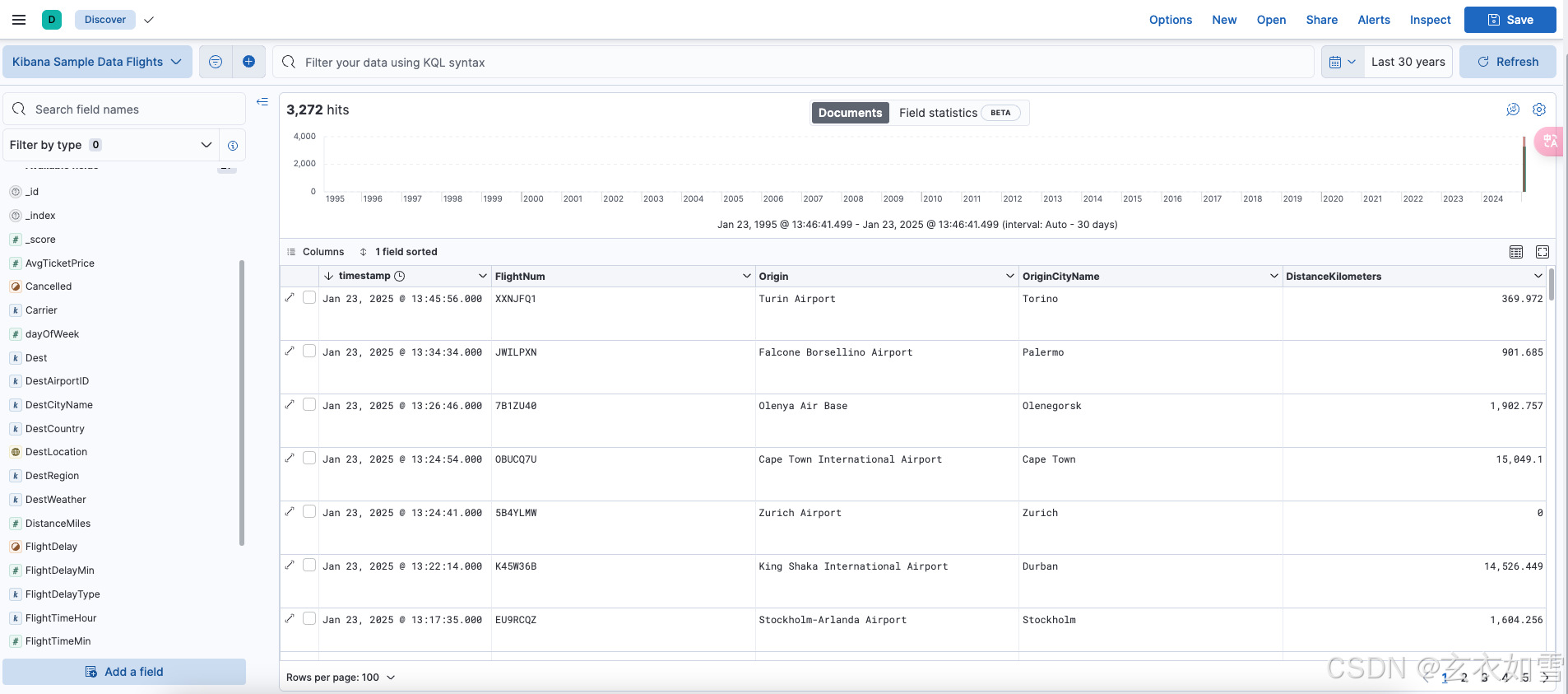
Task: Click the field list sidebar scrollbar
Action: [242, 403]
